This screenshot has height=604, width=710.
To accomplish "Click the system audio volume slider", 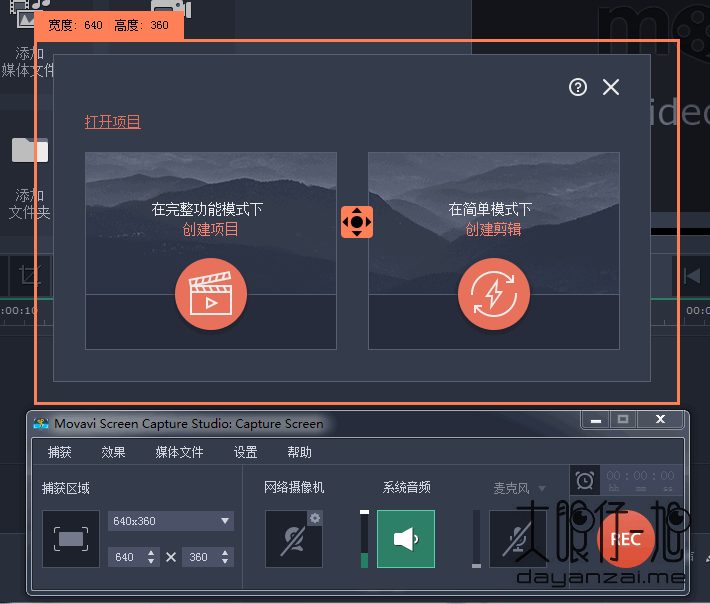I will (x=365, y=540).
